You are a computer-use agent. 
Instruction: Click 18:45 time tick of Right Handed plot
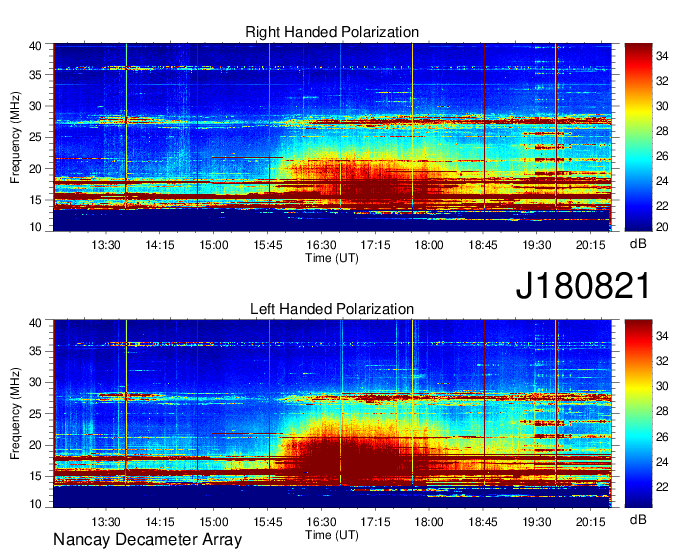[483, 245]
